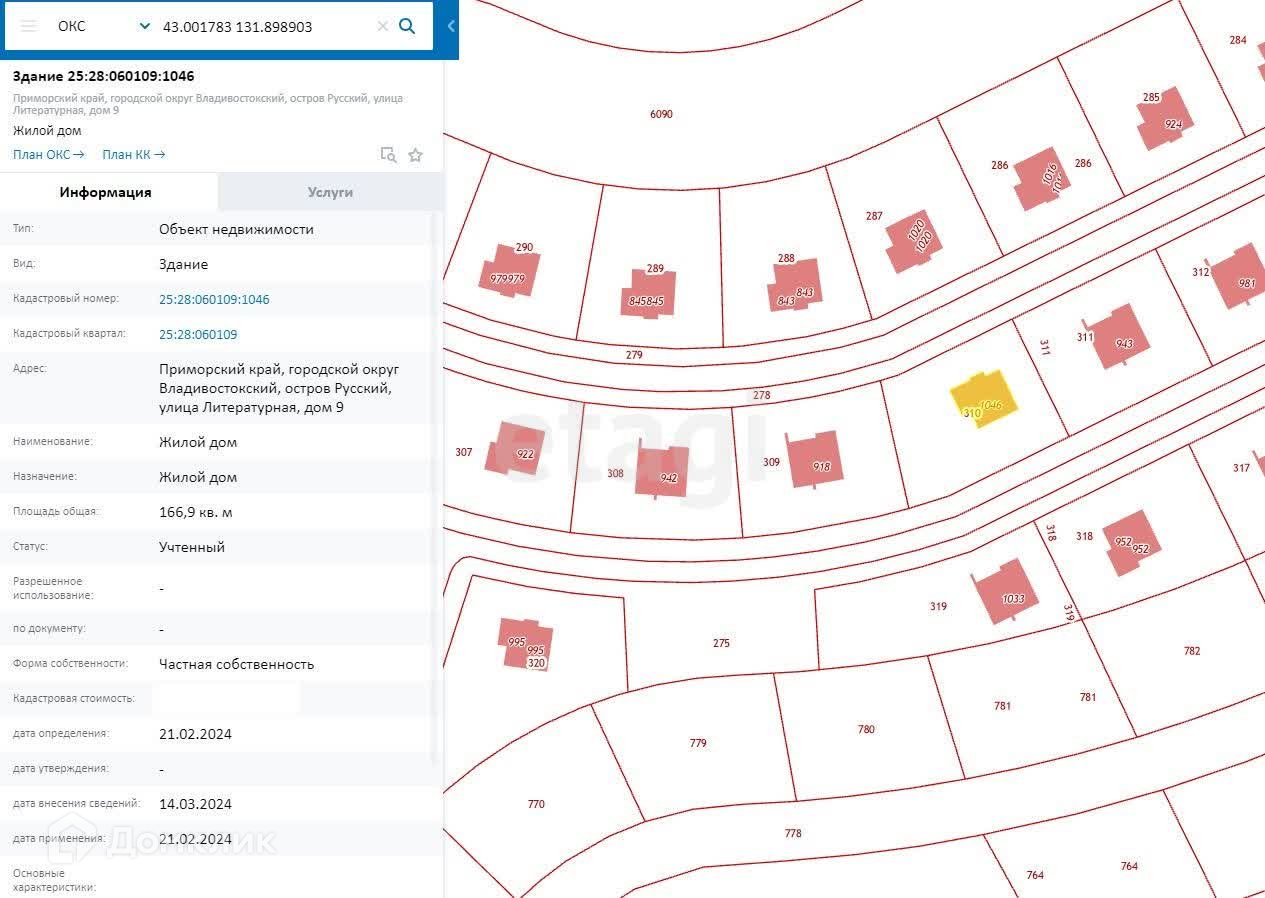Click the date 14.03.2024
1265x898 pixels.
(x=195, y=804)
